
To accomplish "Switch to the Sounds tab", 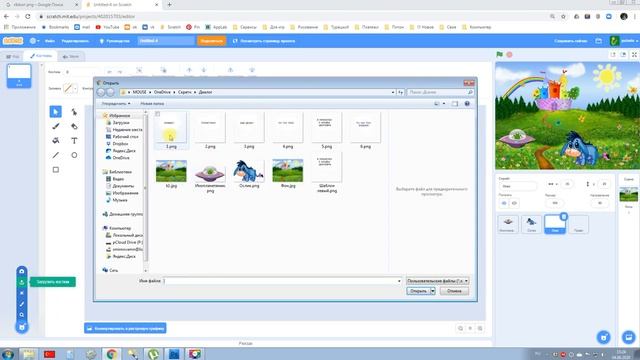I will [x=71, y=56].
